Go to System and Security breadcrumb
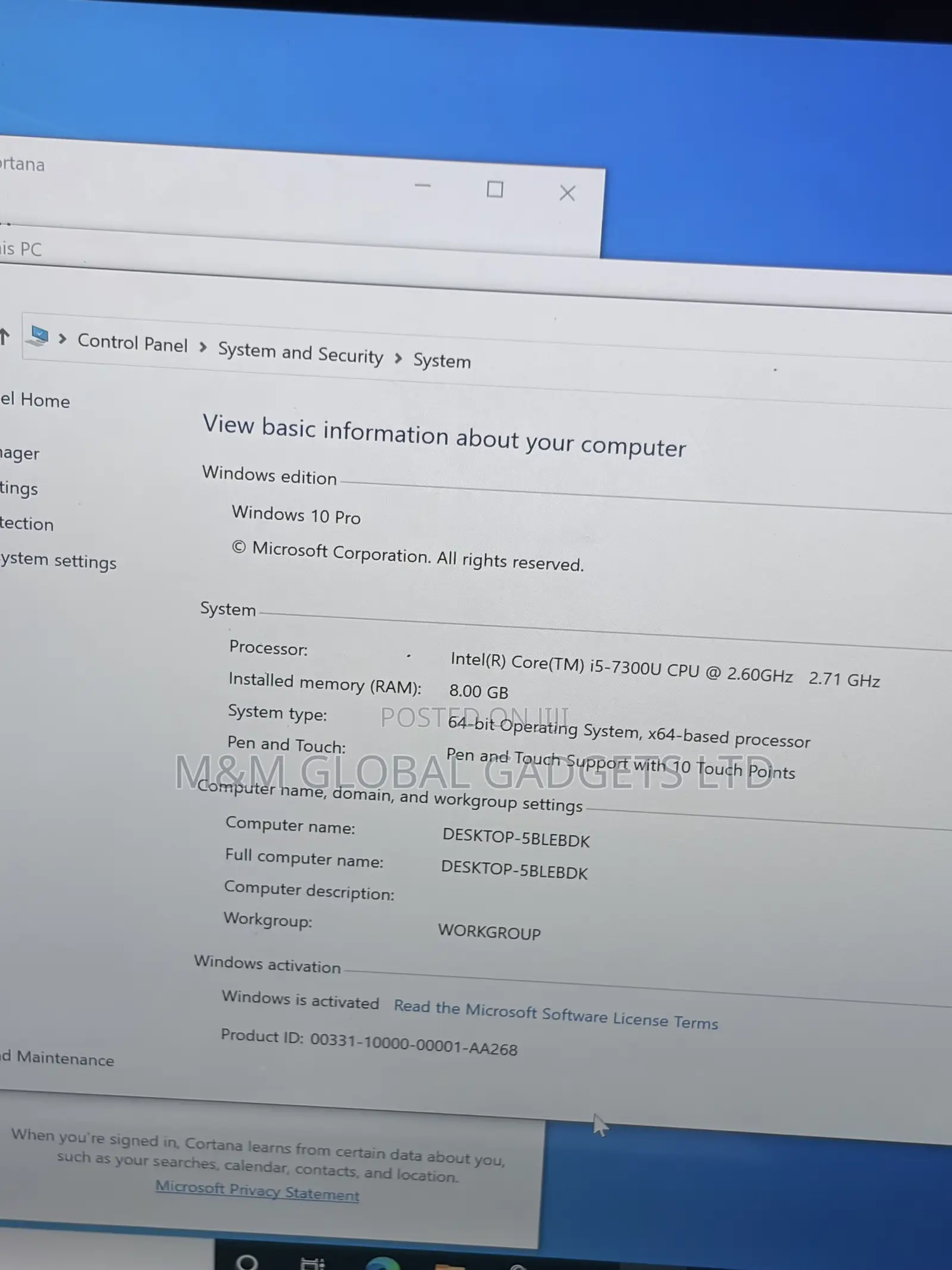The image size is (952, 1270). 300,353
